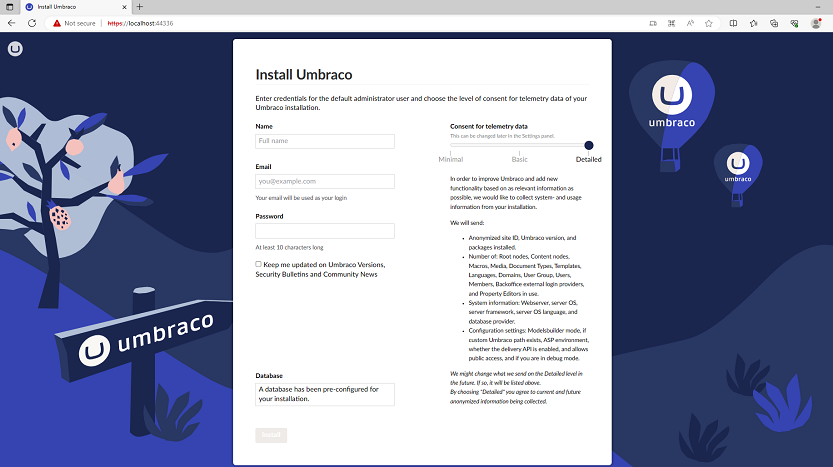Click the small Umbraco balloon logo
Viewport: 833px width, 467px height.
(x=738, y=168)
